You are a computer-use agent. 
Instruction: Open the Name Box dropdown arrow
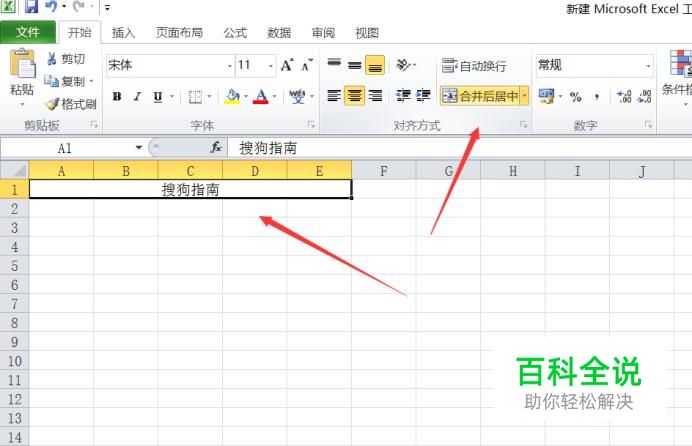coord(139,147)
